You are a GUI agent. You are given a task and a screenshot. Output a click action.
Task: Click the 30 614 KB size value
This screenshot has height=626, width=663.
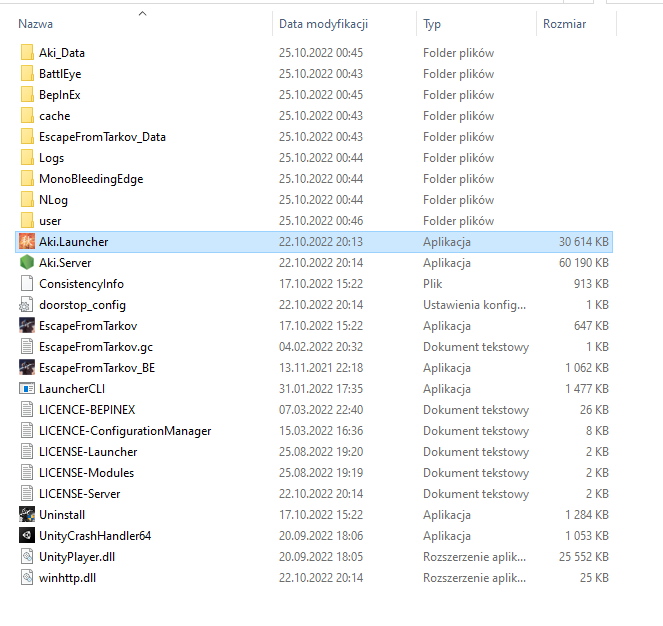(584, 242)
